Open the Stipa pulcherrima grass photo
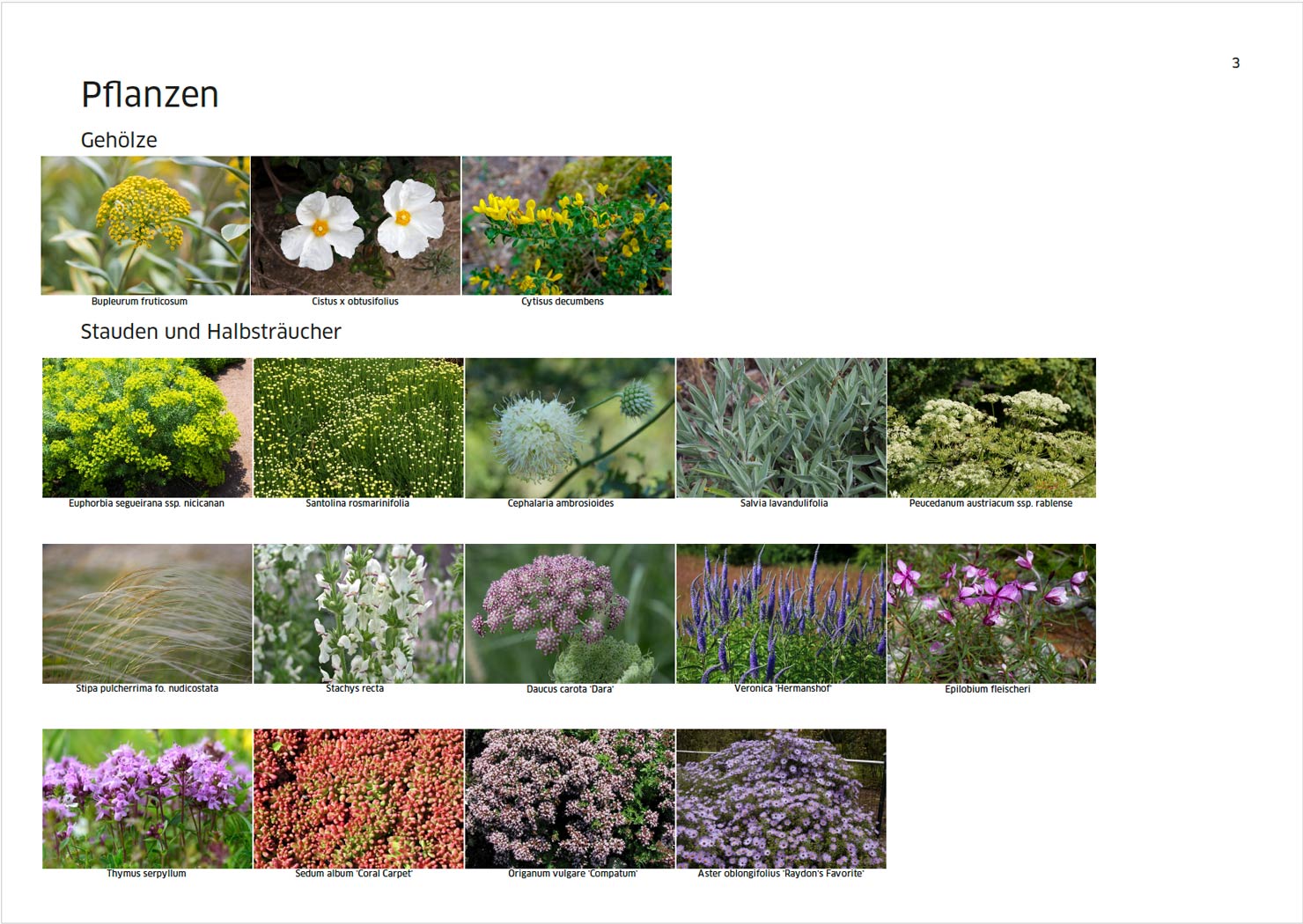This screenshot has height=924, width=1303. [x=147, y=613]
